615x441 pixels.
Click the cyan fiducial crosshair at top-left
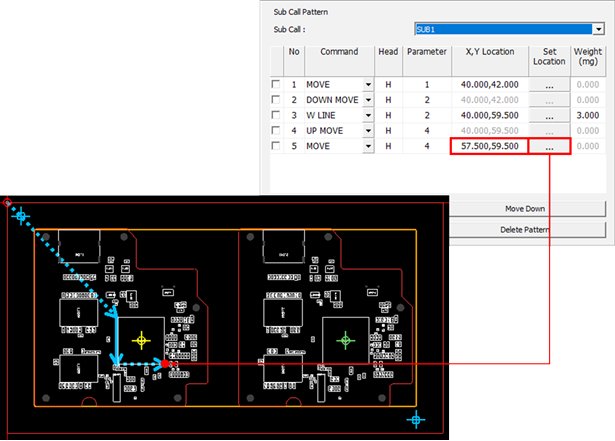24,216
